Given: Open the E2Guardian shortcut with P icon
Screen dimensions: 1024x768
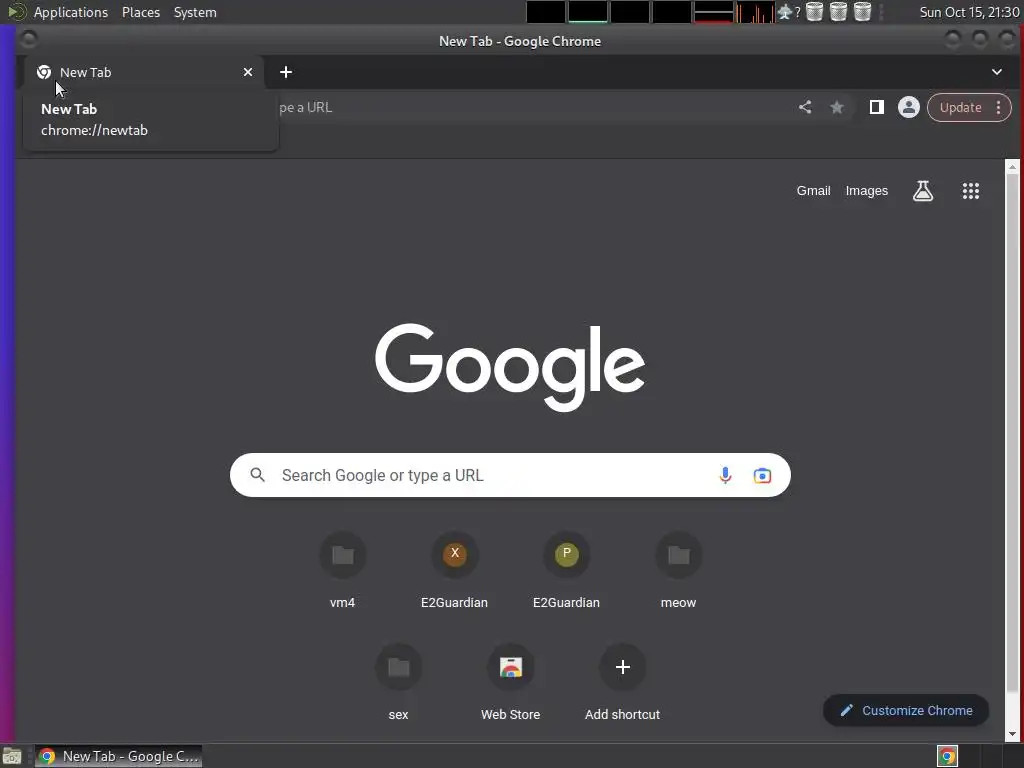Looking at the screenshot, I should pos(566,571).
